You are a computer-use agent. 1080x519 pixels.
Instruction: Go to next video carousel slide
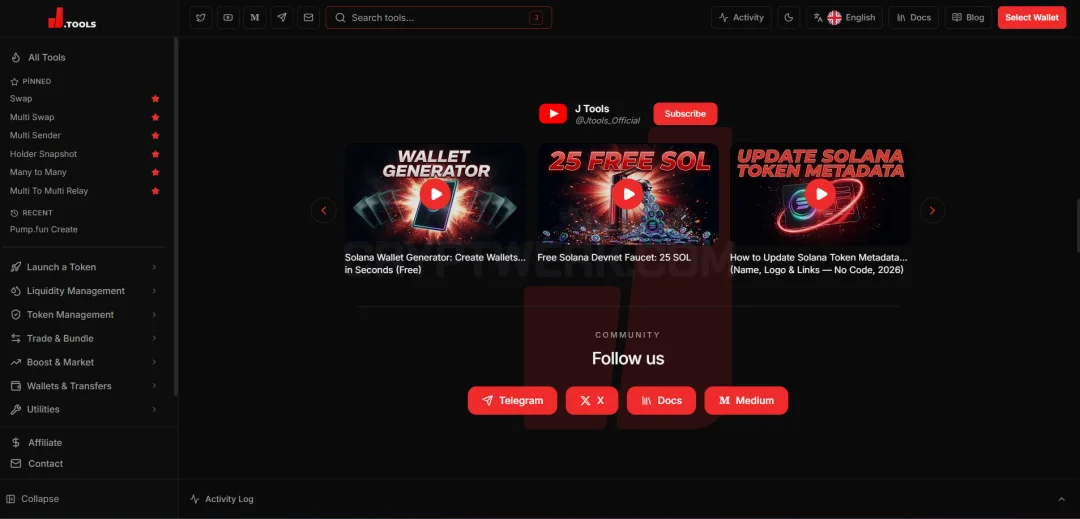(x=932, y=211)
